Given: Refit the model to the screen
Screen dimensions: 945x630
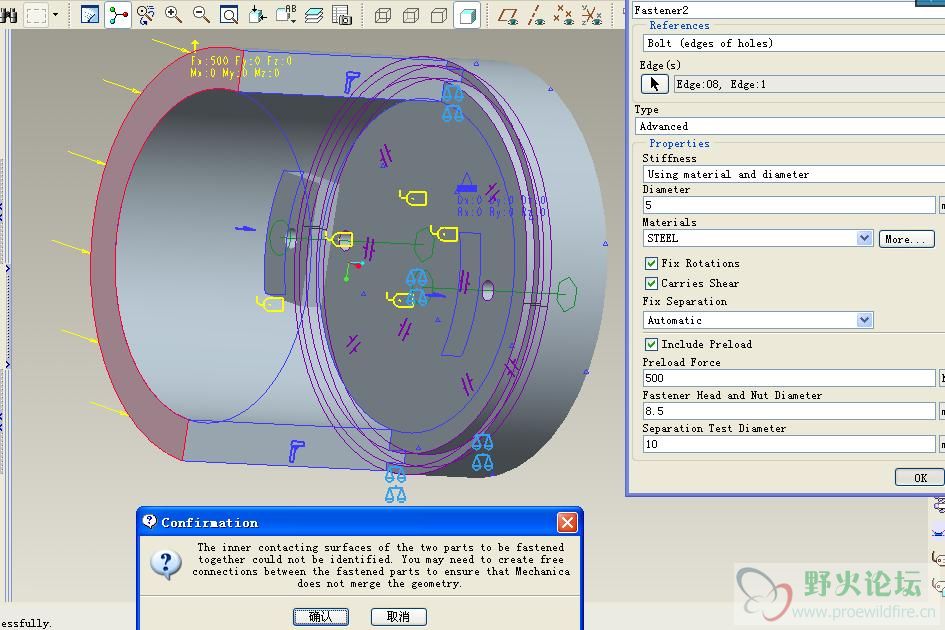Looking at the screenshot, I should pyautogui.click(x=229, y=14).
